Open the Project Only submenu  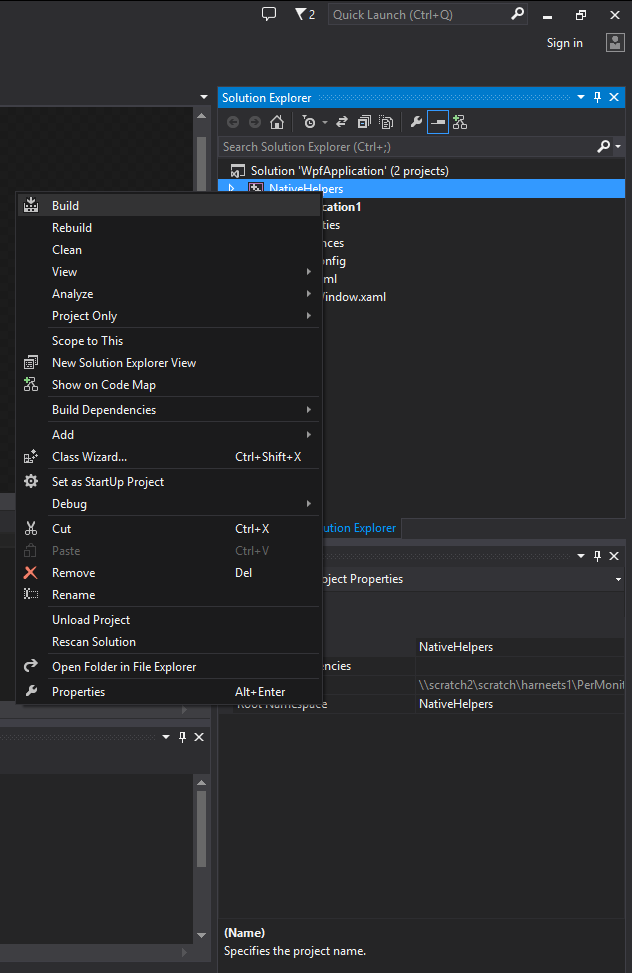pyautogui.click(x=168, y=316)
